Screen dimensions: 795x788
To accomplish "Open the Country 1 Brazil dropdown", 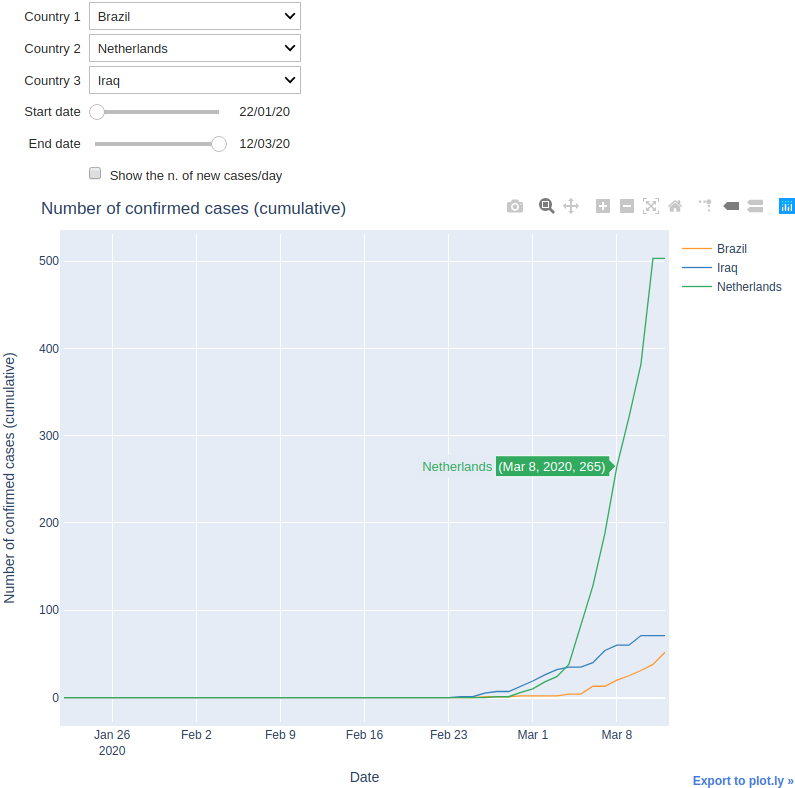I will point(195,16).
